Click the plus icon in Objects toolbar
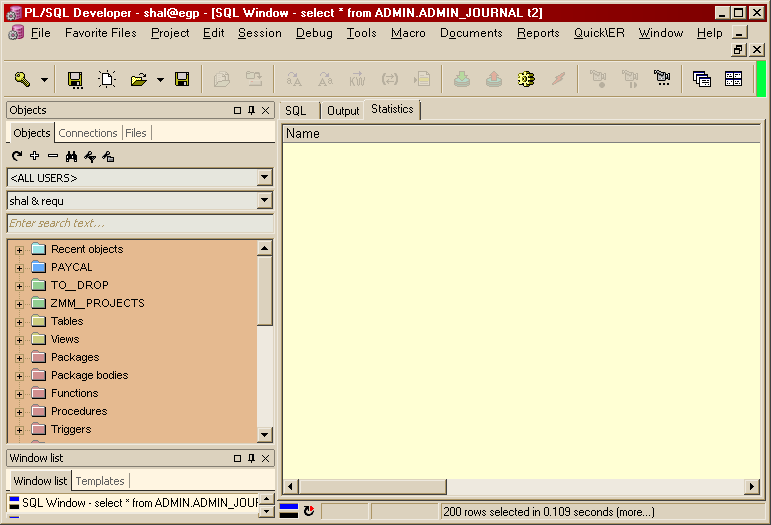The image size is (771, 525). 34,156
